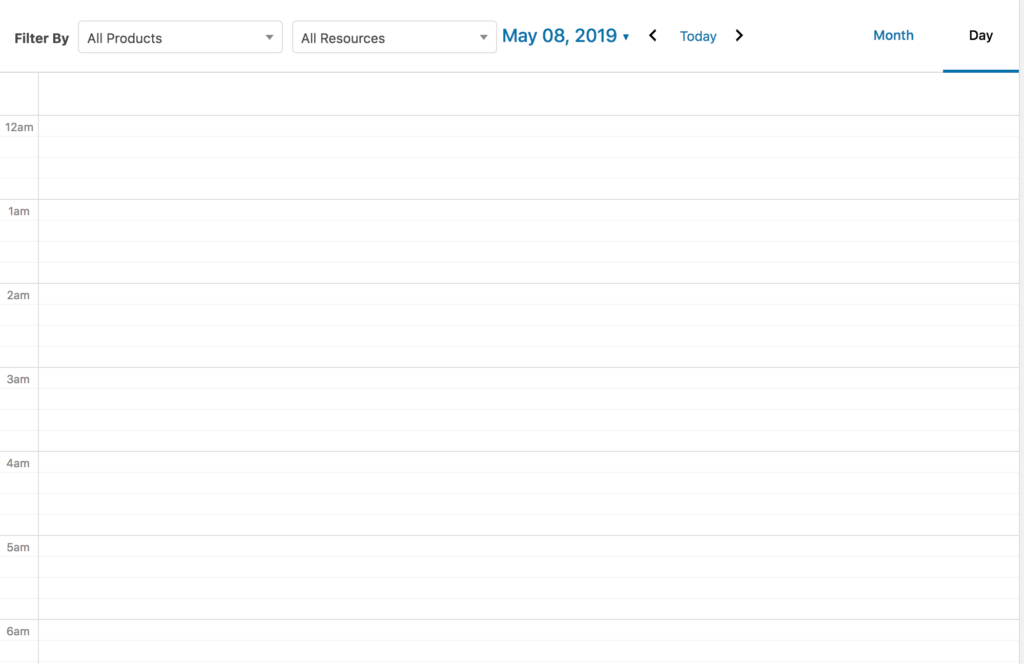The height and width of the screenshot is (664, 1024).
Task: Click the All Products dropdown arrow
Action: coord(269,38)
